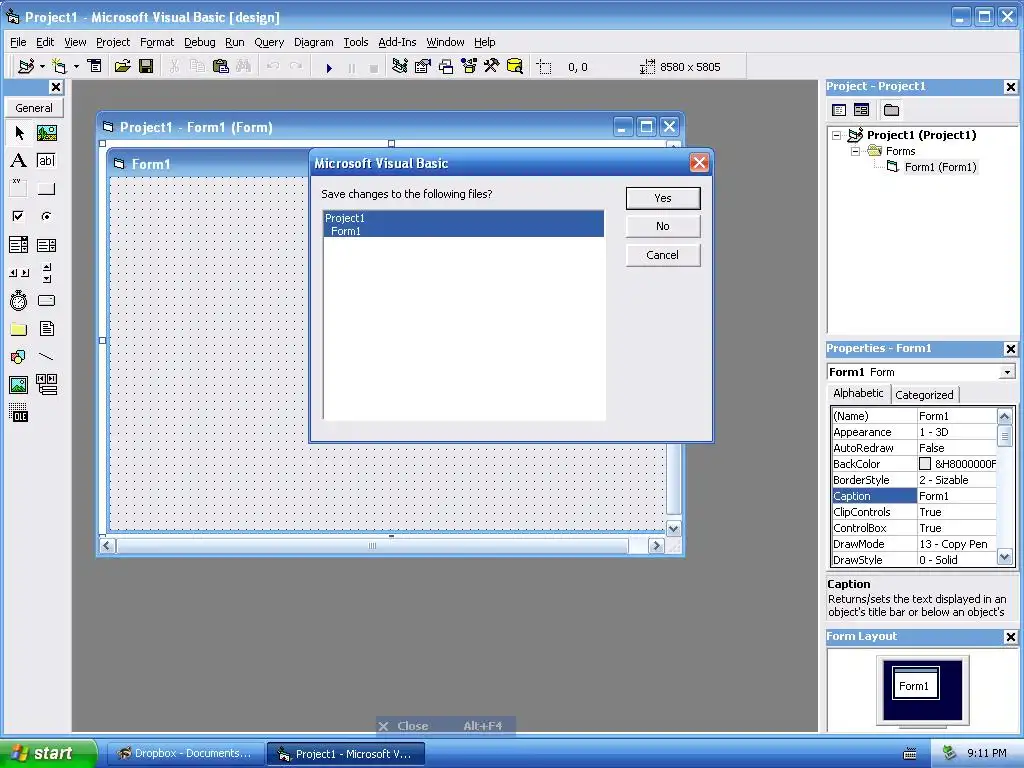Click Yes to save changes
1024x768 pixels.
coord(663,199)
